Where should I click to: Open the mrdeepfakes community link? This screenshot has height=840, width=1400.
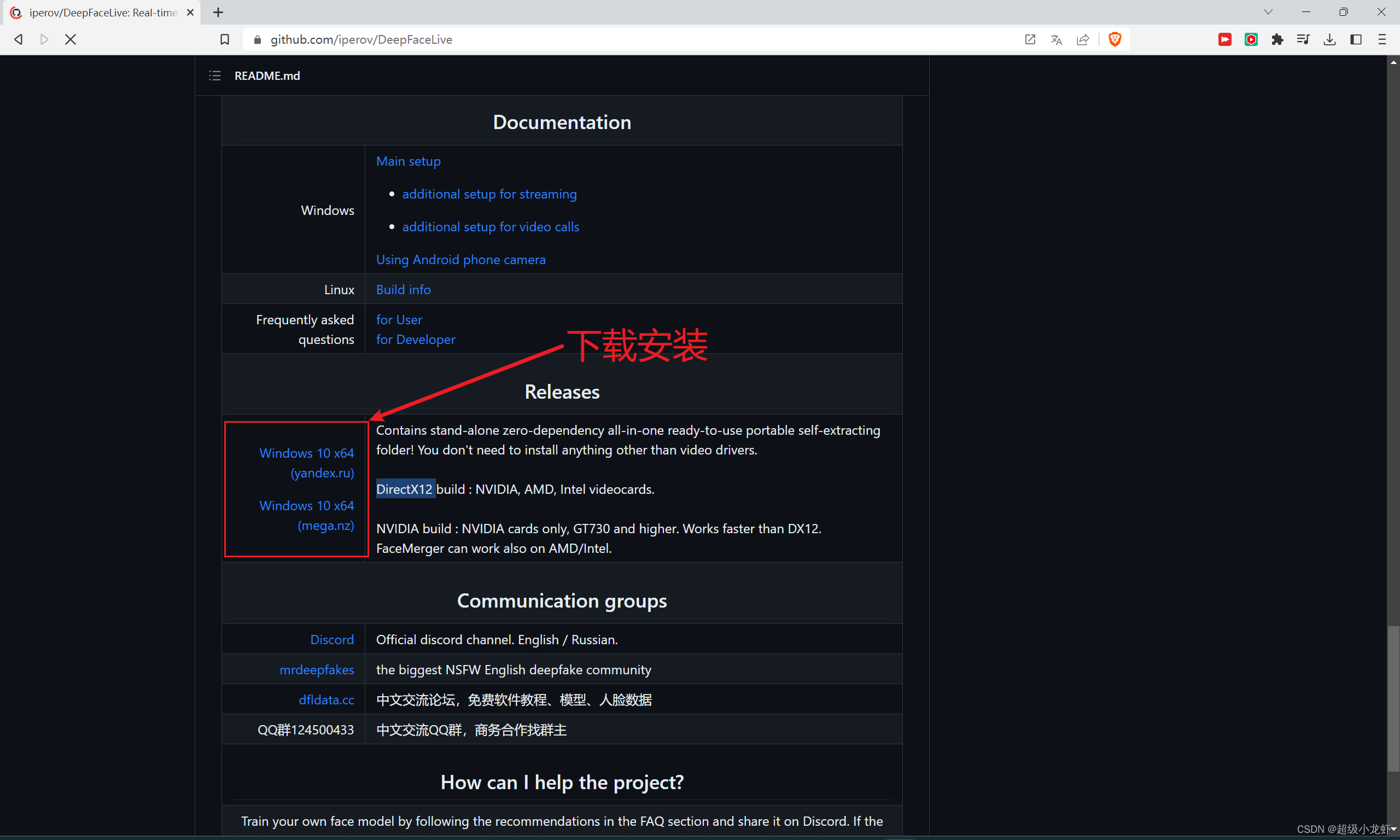point(317,669)
